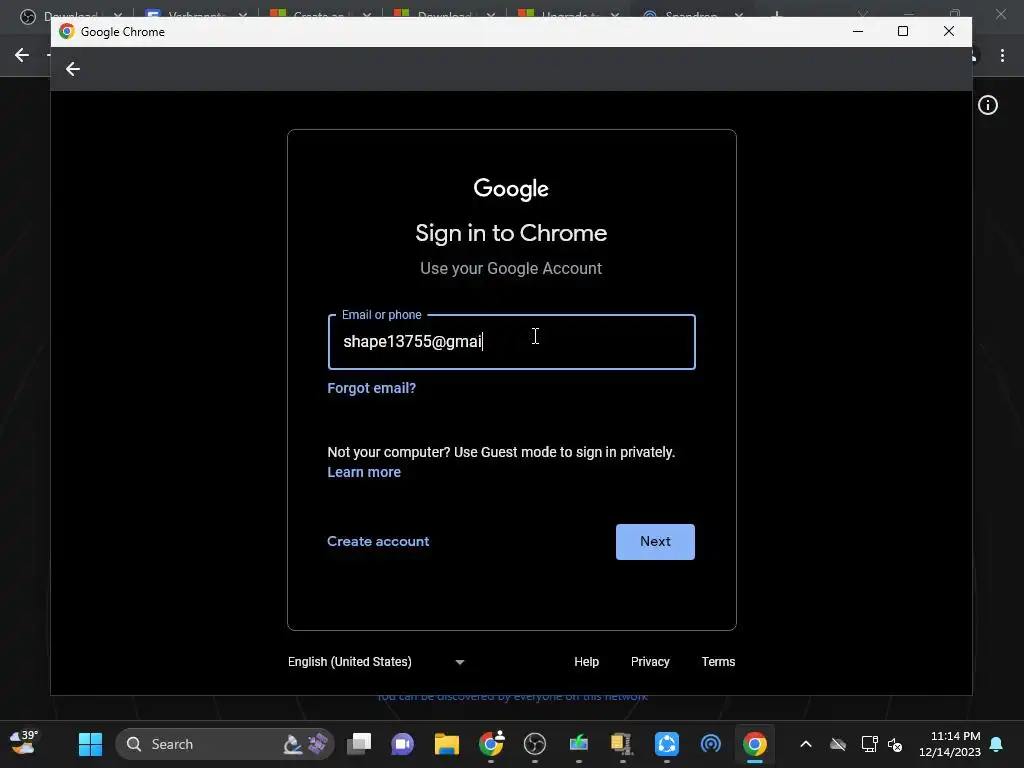Go back using the sign-in dialog's back arrow
Screen dimensions: 1024x768
tap(72, 69)
